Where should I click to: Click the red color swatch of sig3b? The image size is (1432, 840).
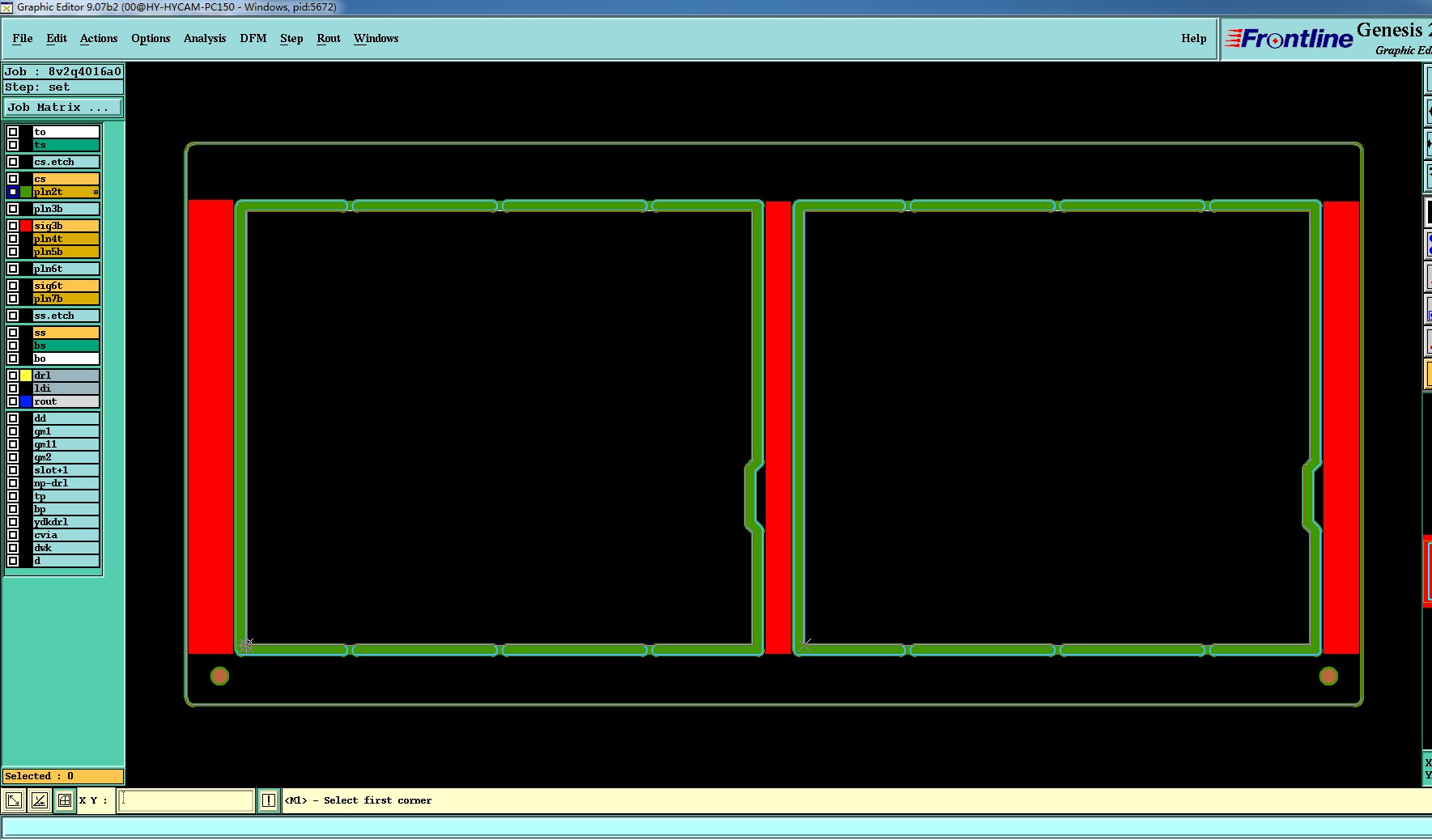[x=26, y=226]
